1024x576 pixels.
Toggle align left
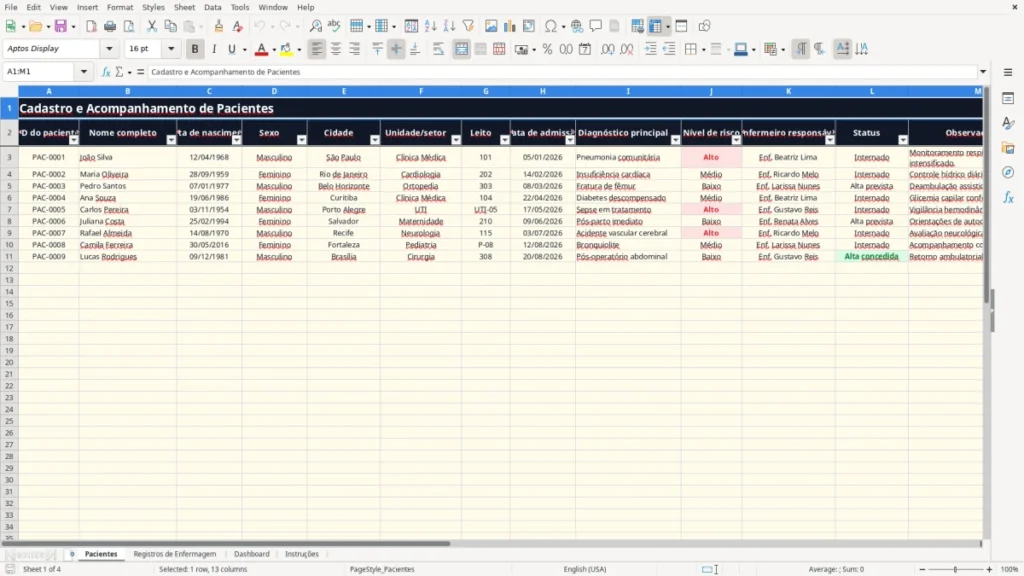[317, 49]
